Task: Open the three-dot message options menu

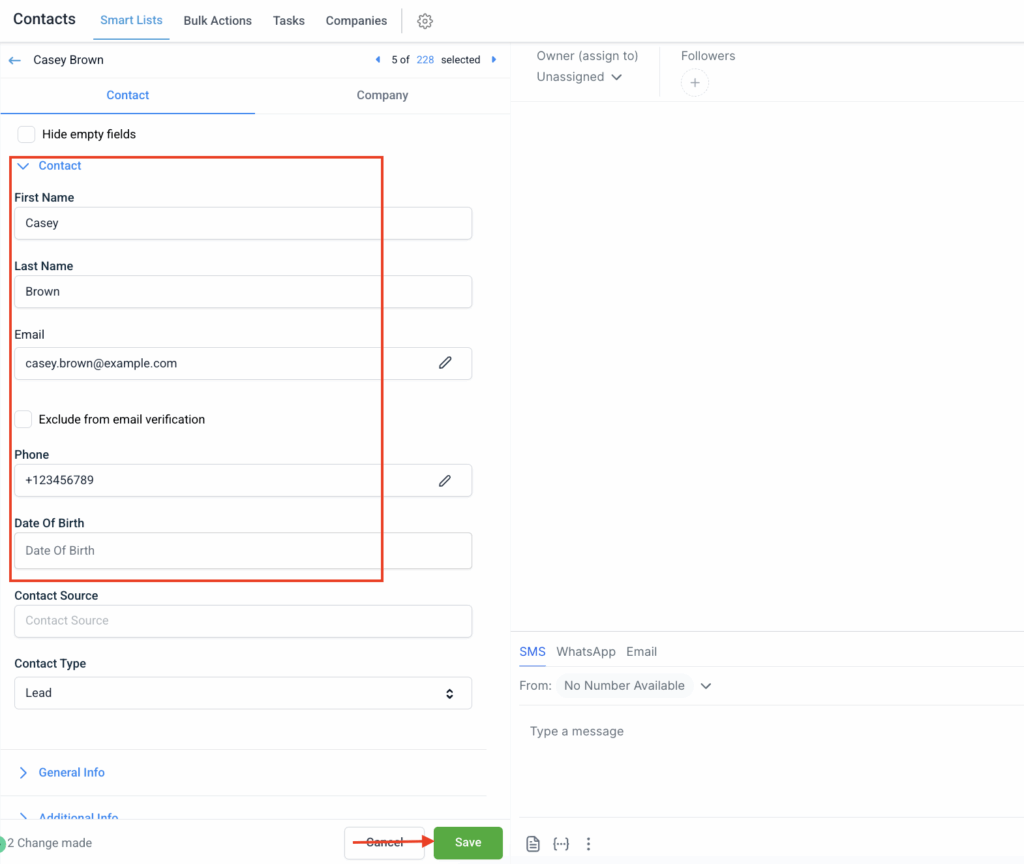Action: pos(588,844)
